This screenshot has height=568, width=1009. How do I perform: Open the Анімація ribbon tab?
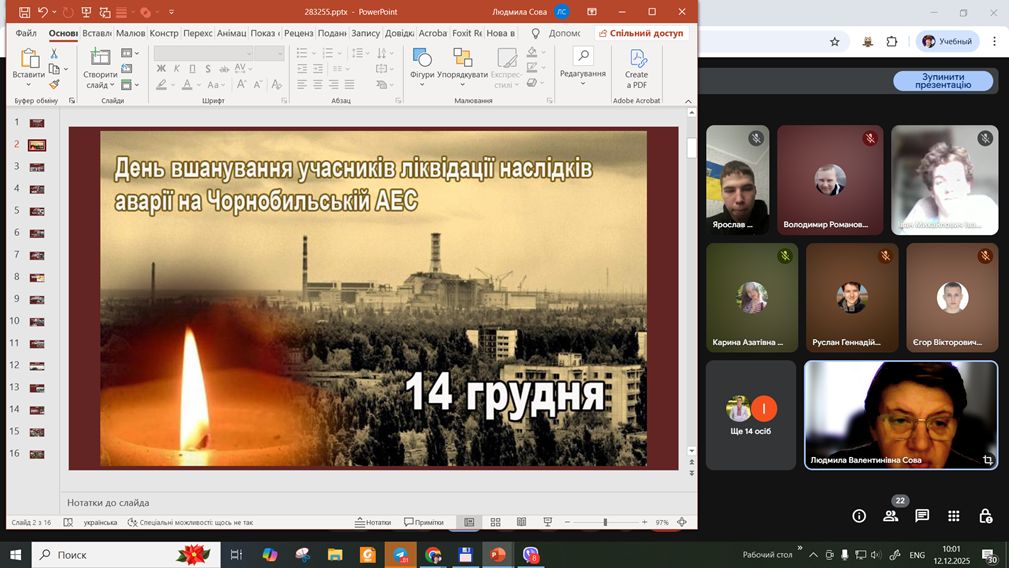[x=231, y=33]
